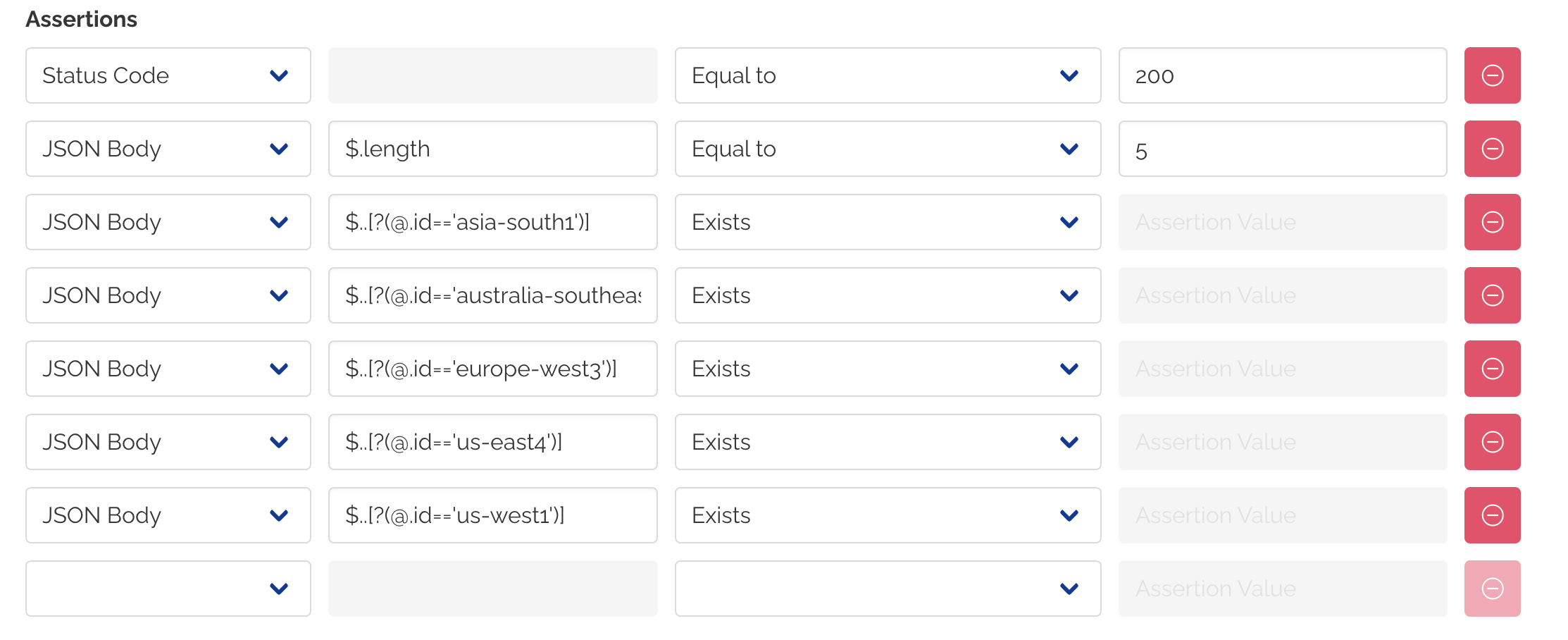
Task: Remove the europe-west3 assertion
Action: 1493,369
